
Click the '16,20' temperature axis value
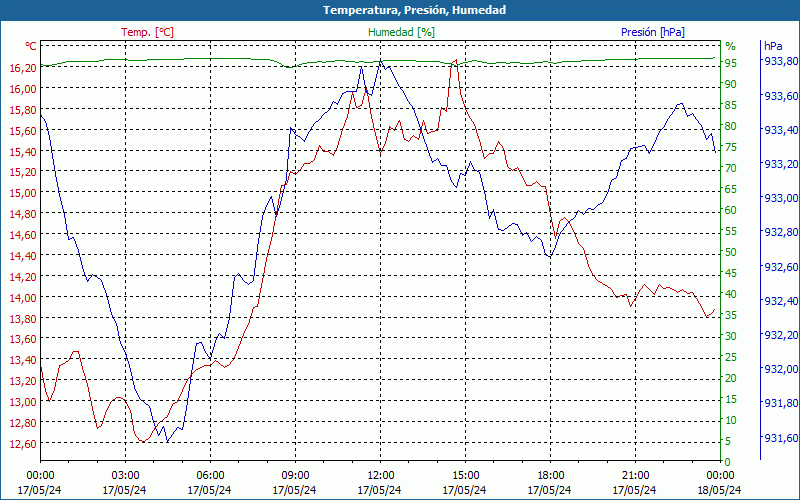[23, 68]
